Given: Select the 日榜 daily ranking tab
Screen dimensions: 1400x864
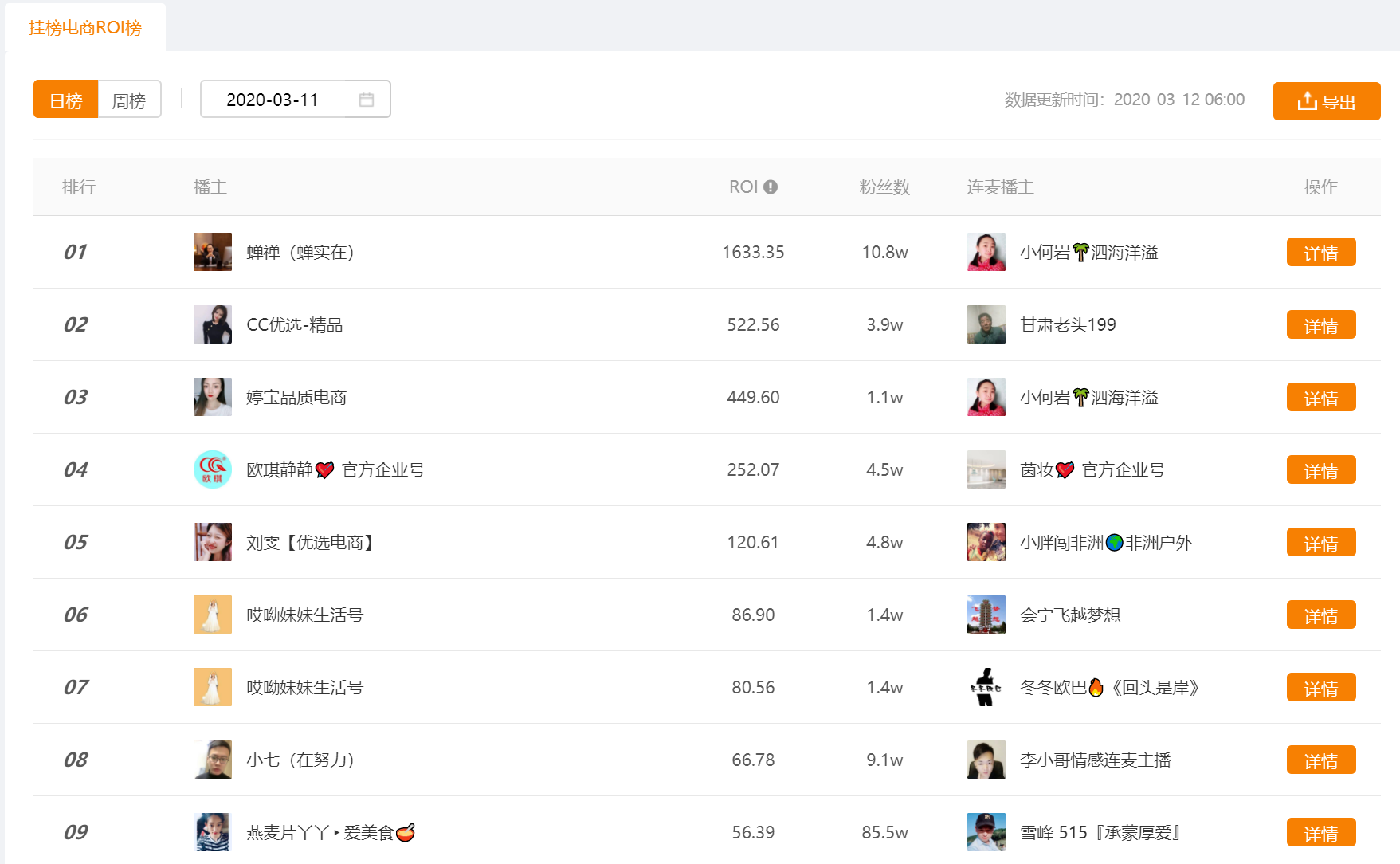Looking at the screenshot, I should pyautogui.click(x=66, y=100).
